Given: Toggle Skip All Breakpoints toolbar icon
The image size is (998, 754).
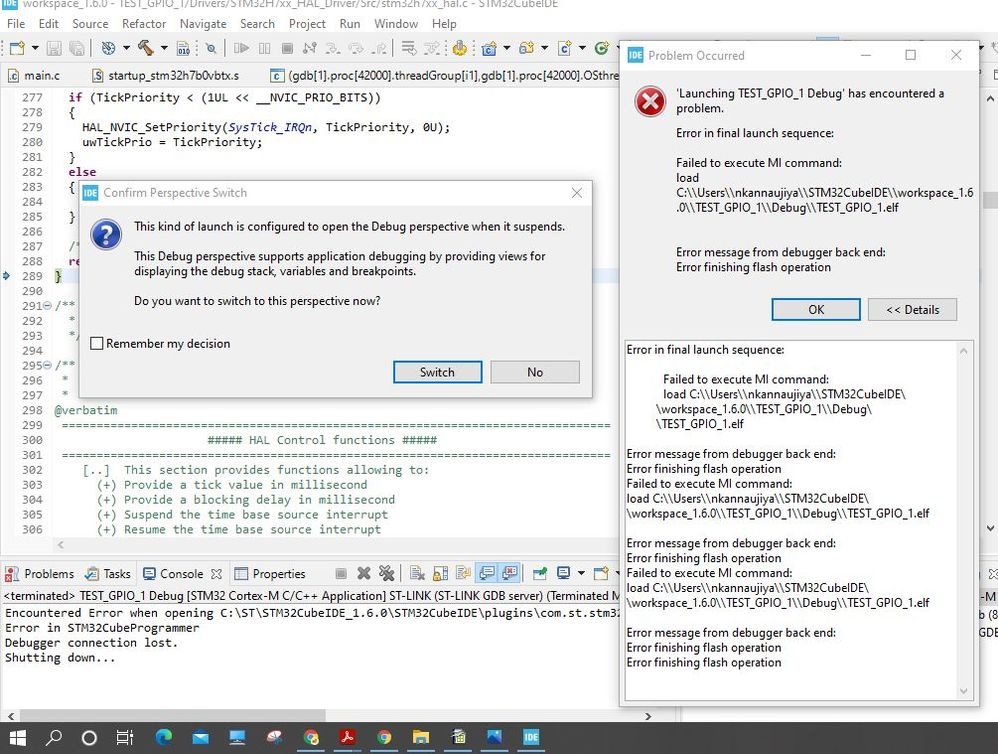Looking at the screenshot, I should pos(211,48).
